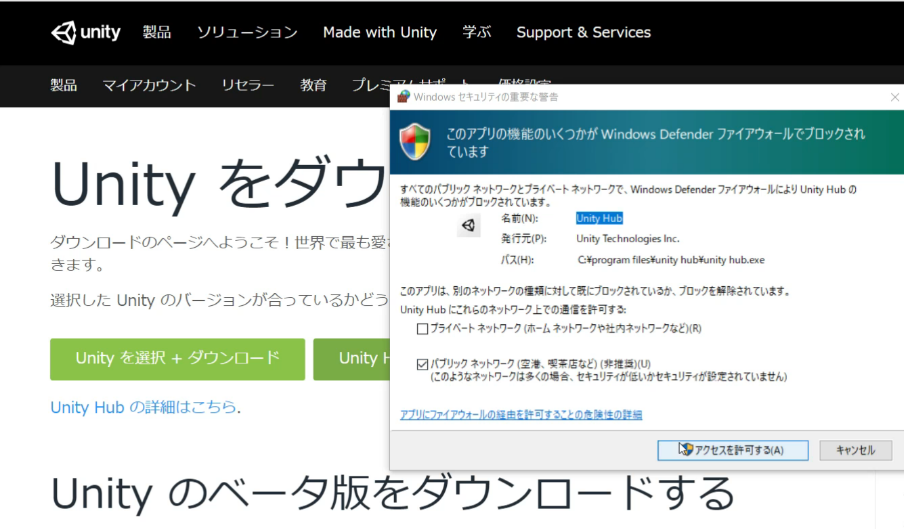Uncheck the パブリック ネットワーク checkbox
This screenshot has height=529, width=904.
[423, 364]
